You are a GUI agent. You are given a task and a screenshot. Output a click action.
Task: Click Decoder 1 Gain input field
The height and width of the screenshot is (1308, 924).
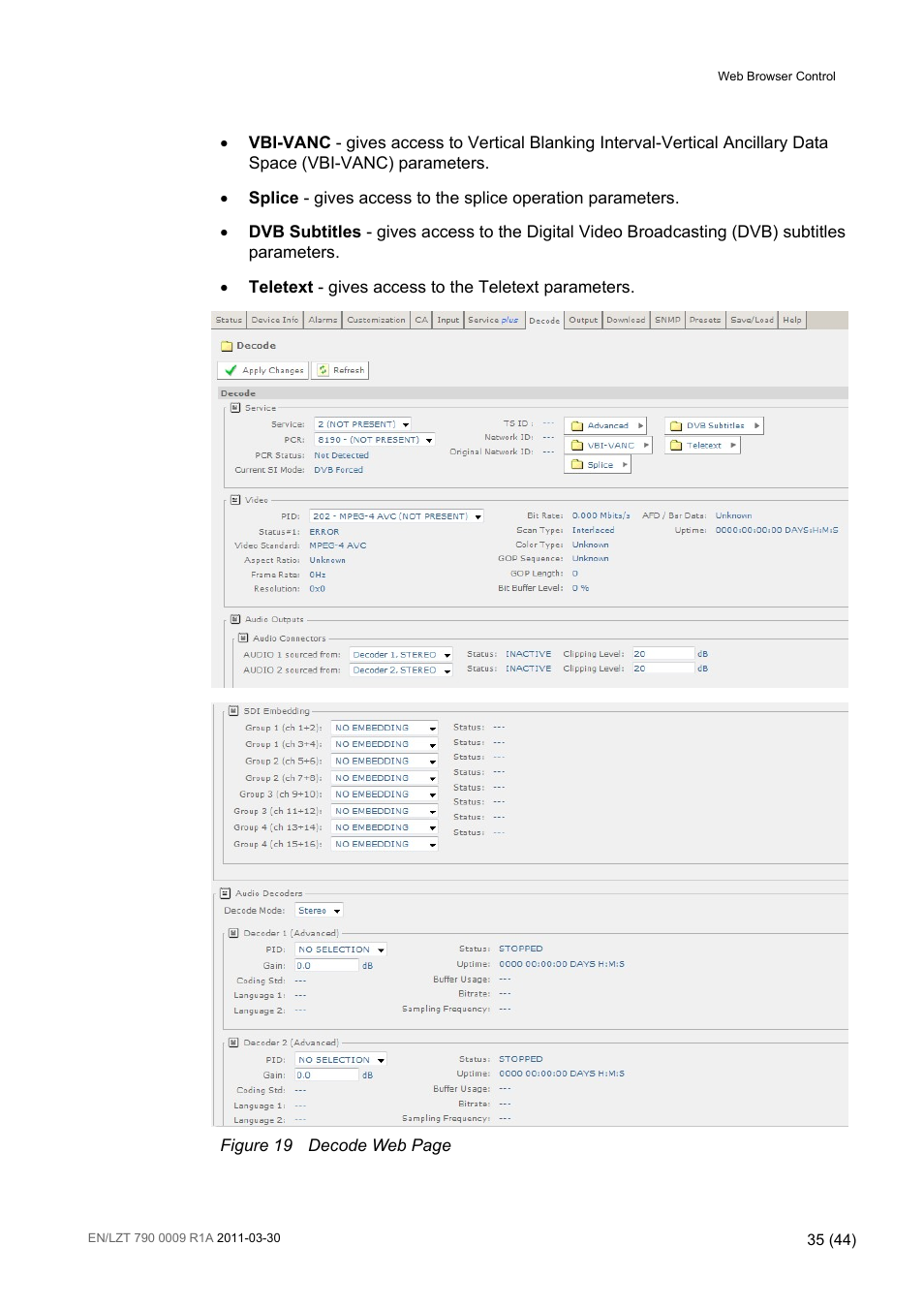(x=327, y=966)
